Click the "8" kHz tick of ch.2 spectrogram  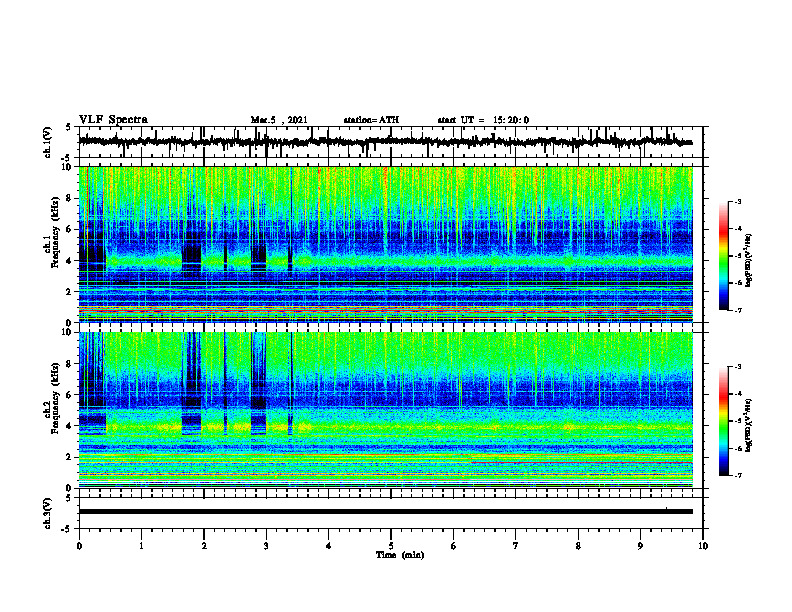point(70,364)
